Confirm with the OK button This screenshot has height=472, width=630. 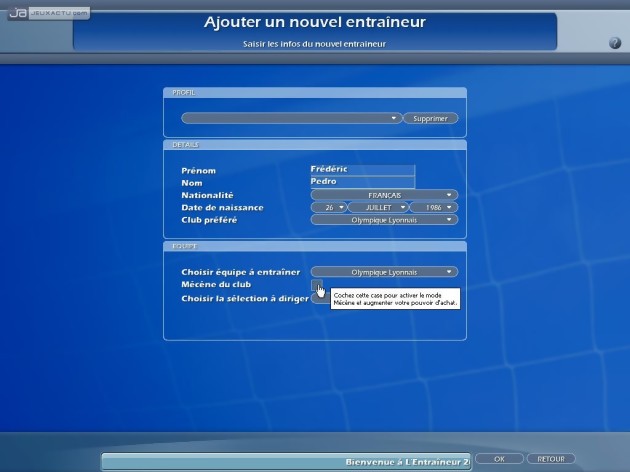pos(499,459)
